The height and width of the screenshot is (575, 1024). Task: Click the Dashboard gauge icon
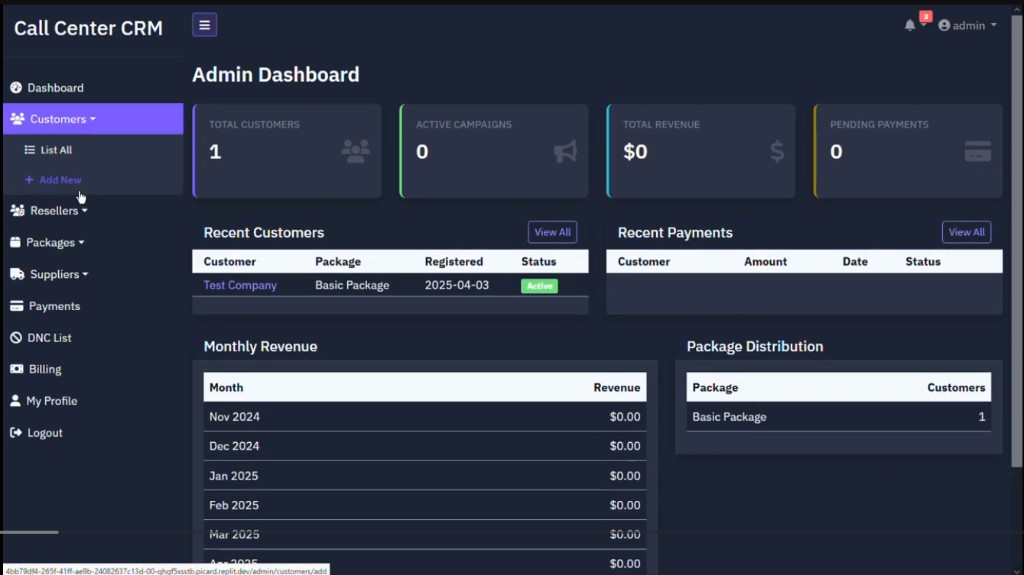pyautogui.click(x=16, y=88)
